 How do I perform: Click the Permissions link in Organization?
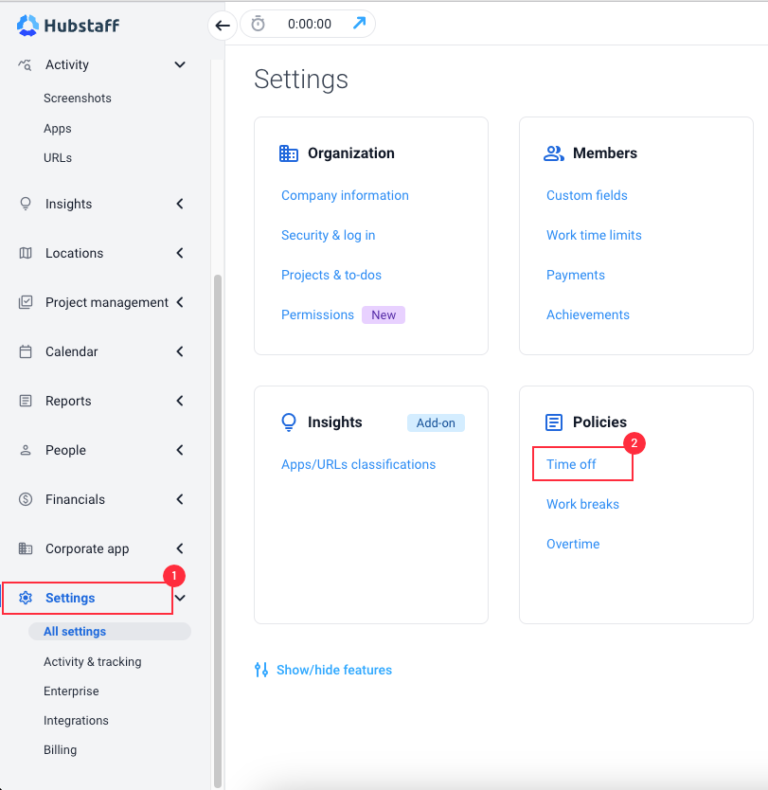317,314
